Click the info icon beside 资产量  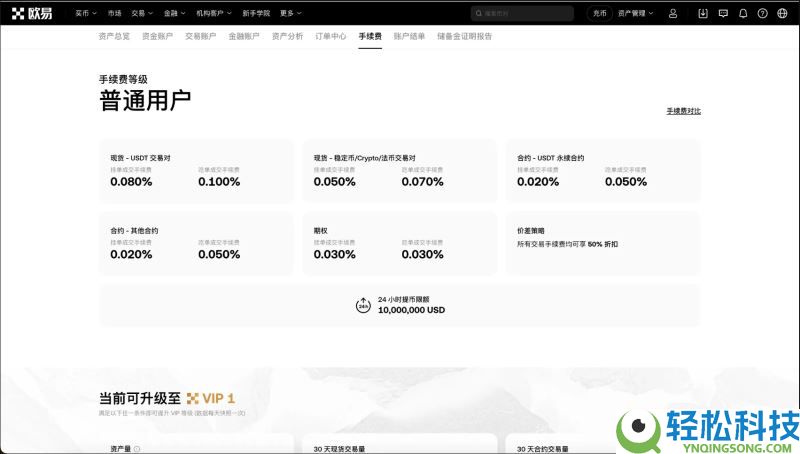137,449
